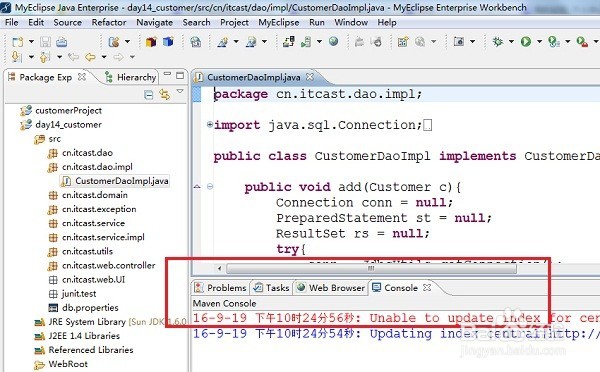Toggle Link with Editor in Package Explorer

(165, 94)
